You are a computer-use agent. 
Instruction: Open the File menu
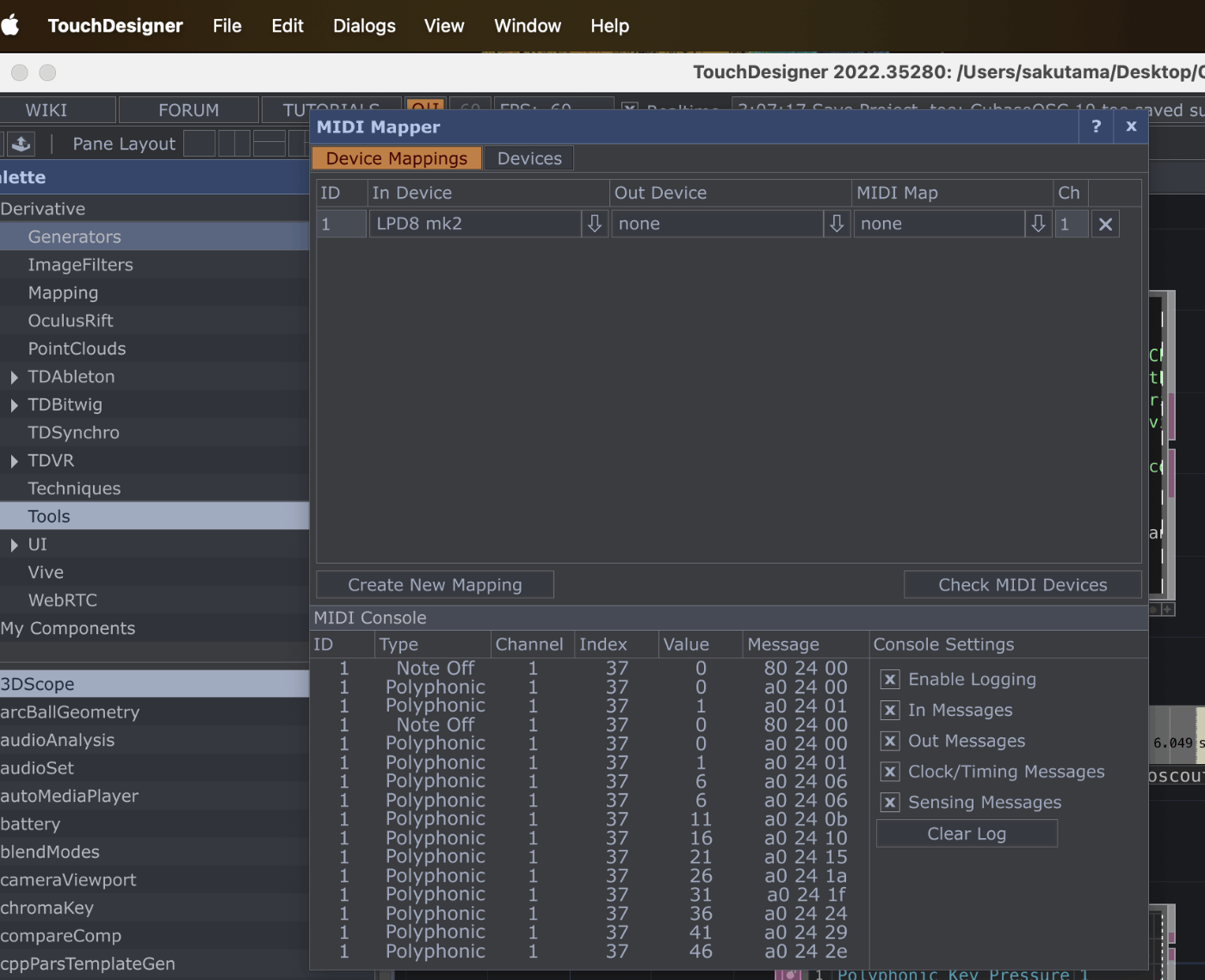pos(227,26)
